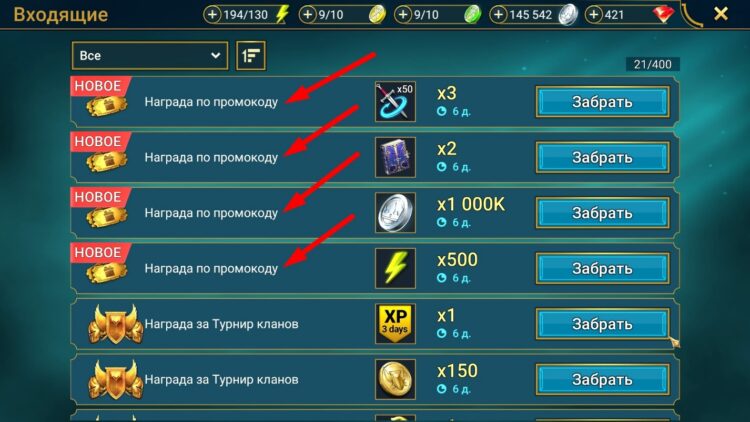The height and width of the screenshot is (422, 750).
Task: Claim the x2 skill tome reward
Action: (x=602, y=157)
